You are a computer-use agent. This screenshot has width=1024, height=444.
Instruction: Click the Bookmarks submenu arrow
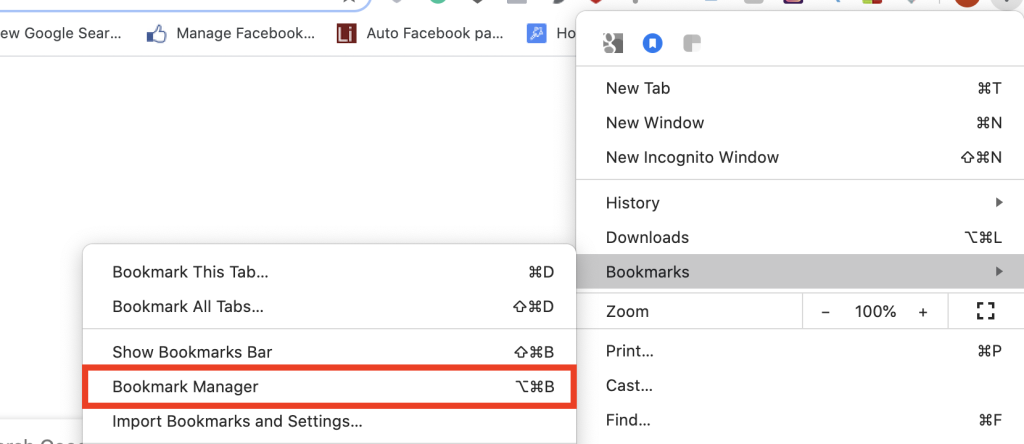point(999,272)
